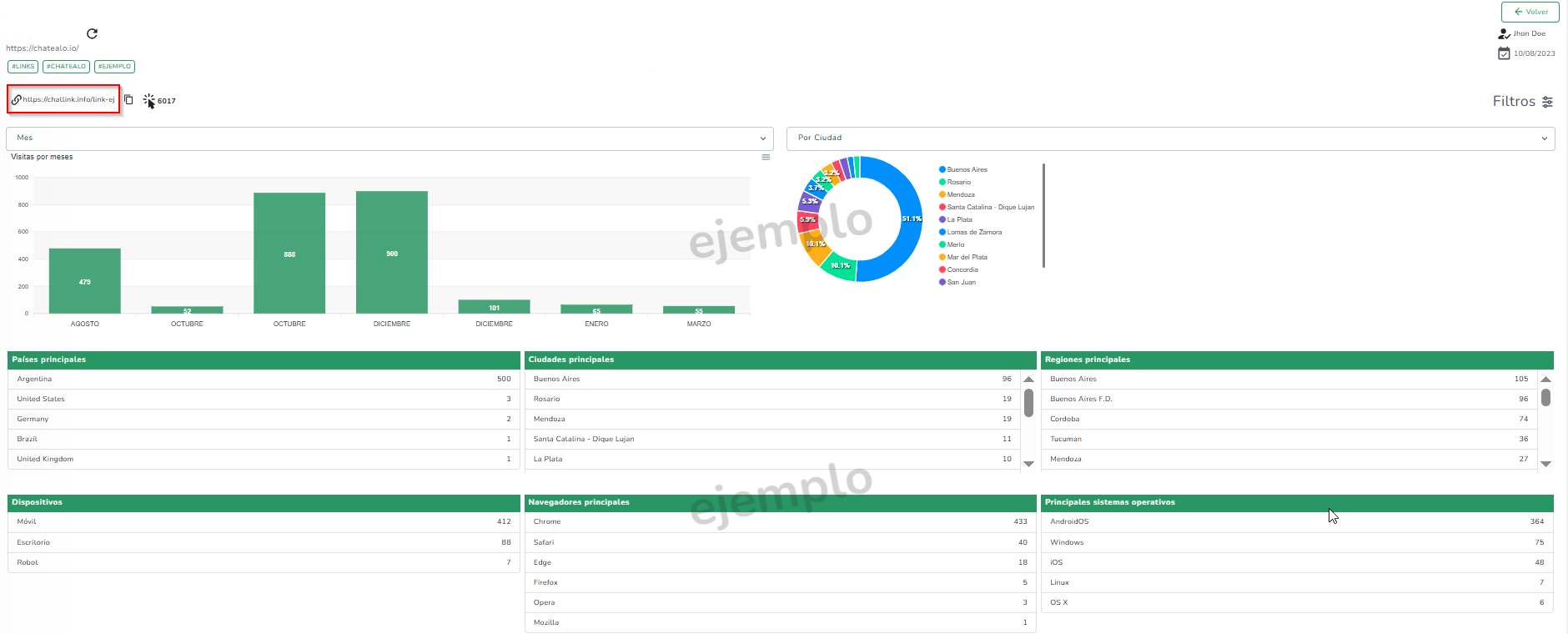
Task: Open the bar chart hamburger menu icon
Action: [x=766, y=157]
